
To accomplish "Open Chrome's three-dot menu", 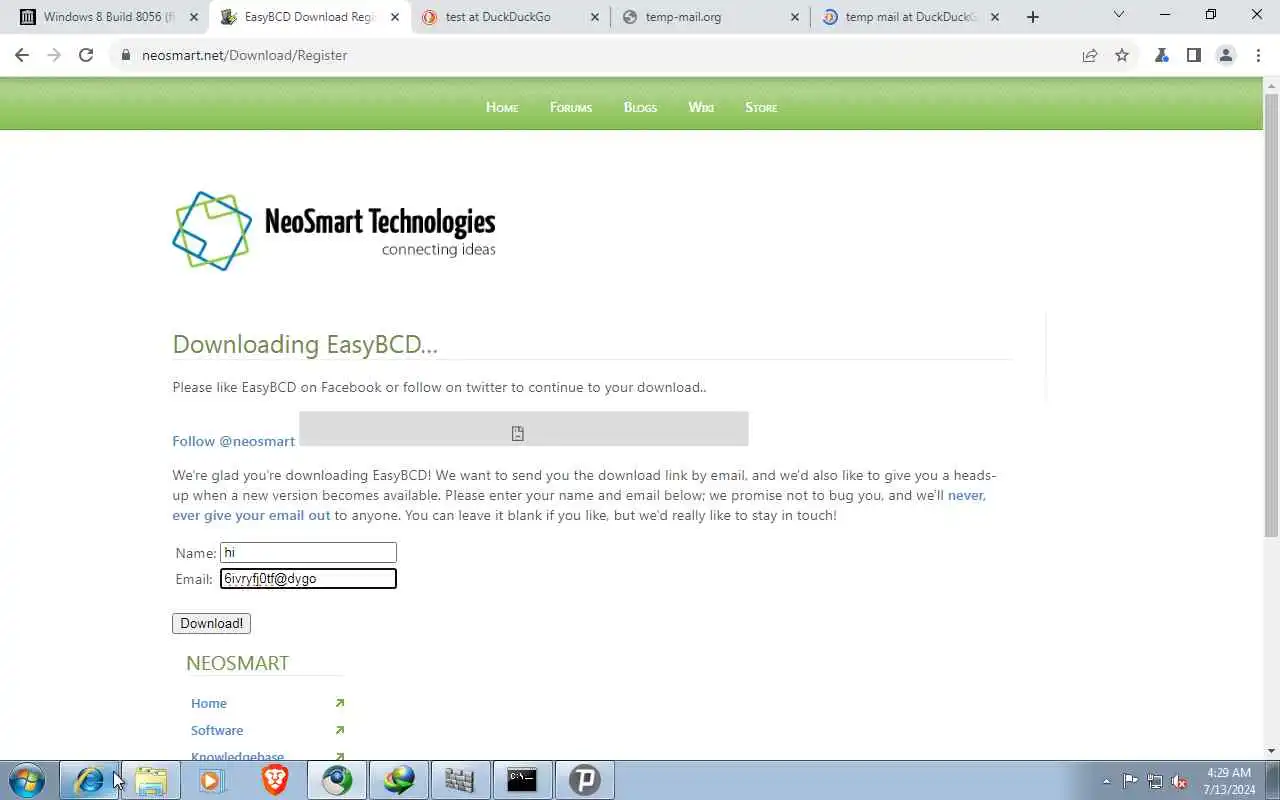I will click(1258, 55).
